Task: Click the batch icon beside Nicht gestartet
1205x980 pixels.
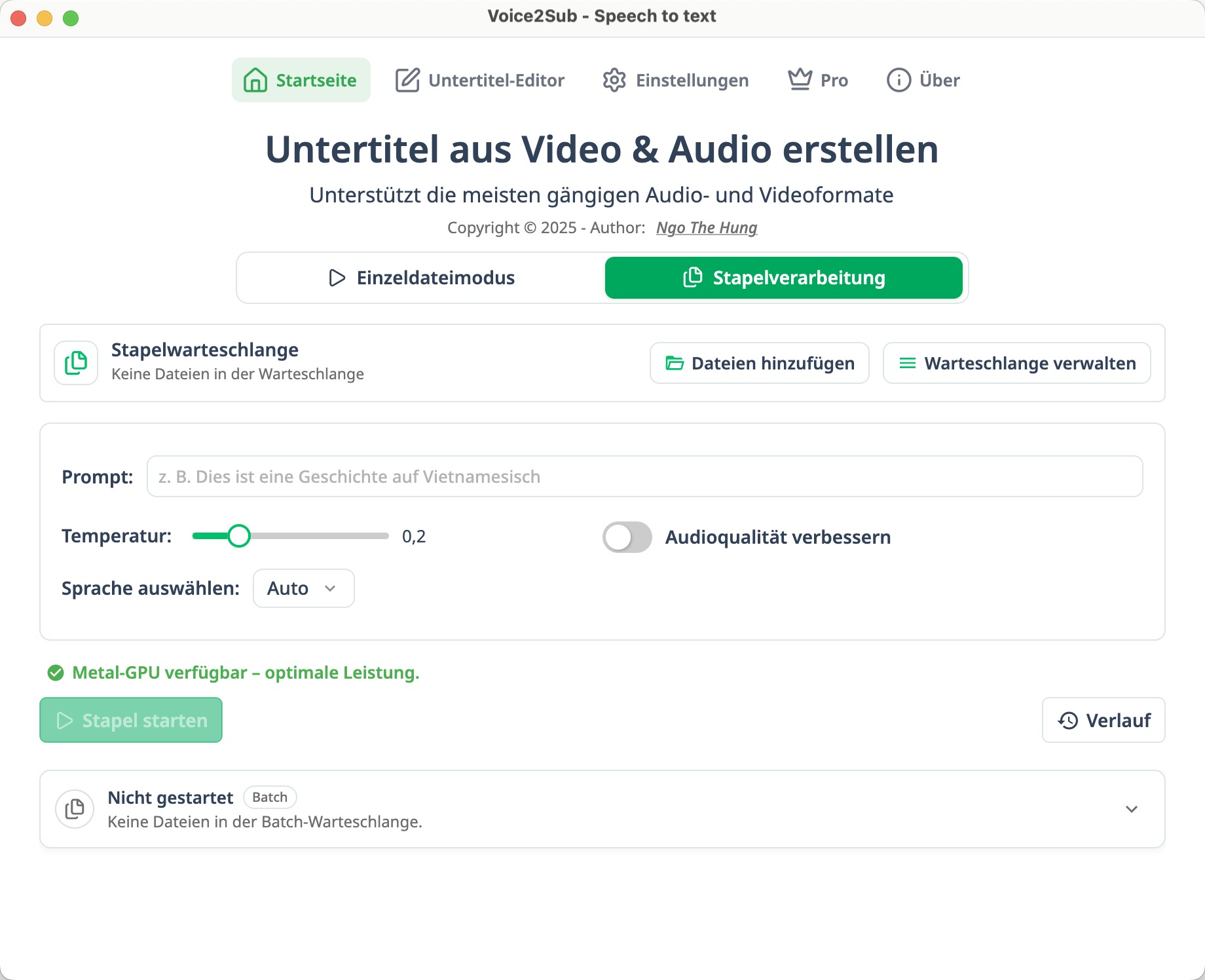Action: (75, 809)
